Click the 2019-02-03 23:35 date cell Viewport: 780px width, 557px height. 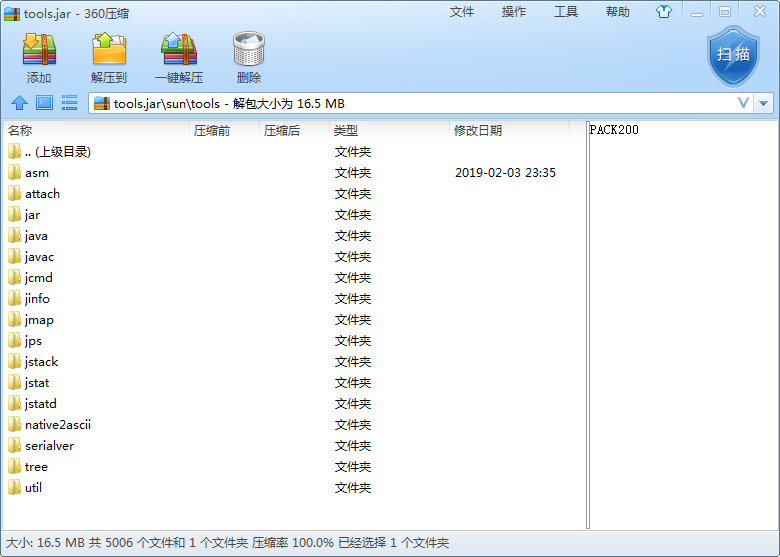point(505,173)
